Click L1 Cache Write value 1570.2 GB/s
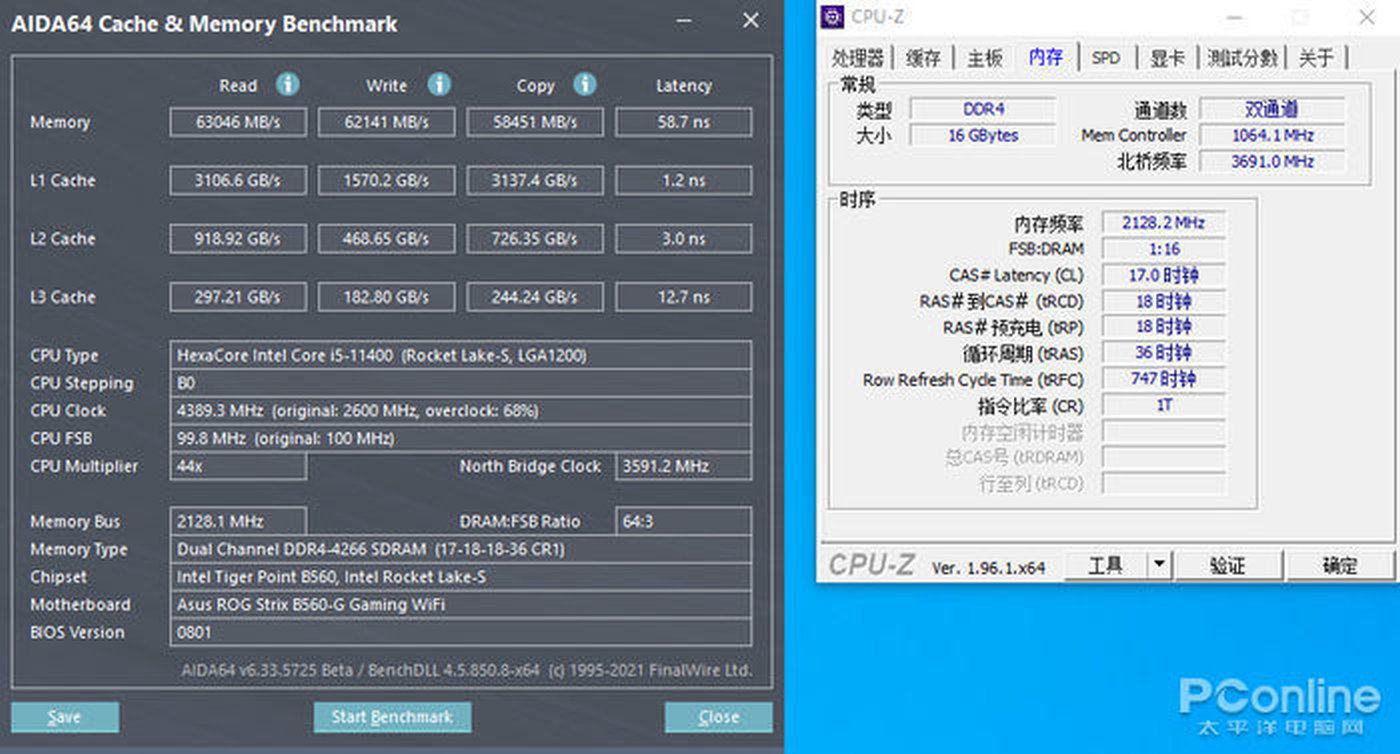1400x754 pixels. (x=387, y=181)
